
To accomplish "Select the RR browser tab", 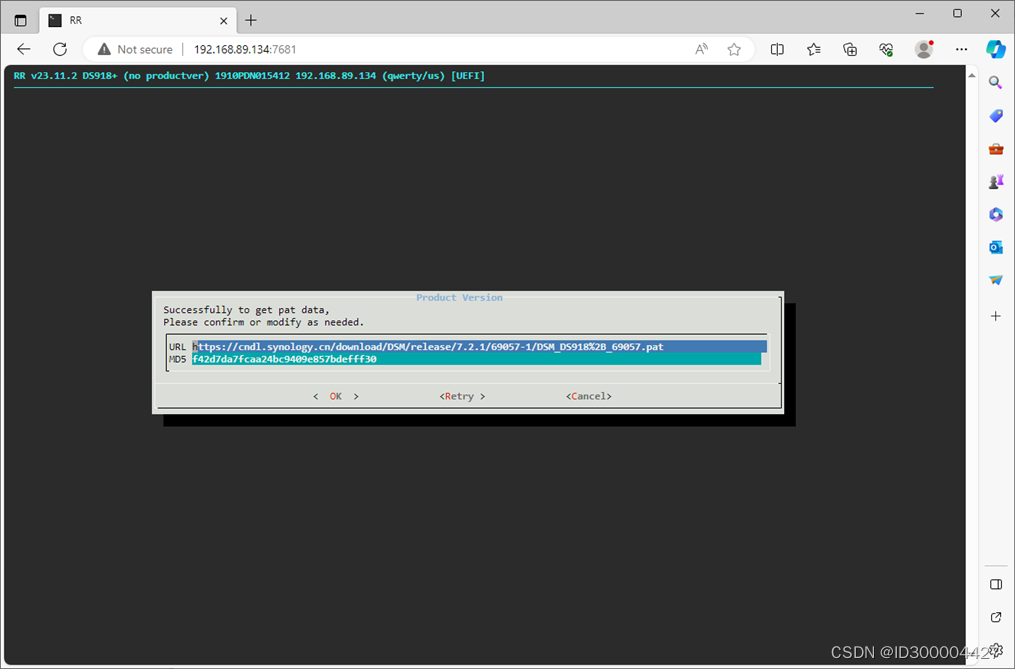I will click(x=138, y=21).
